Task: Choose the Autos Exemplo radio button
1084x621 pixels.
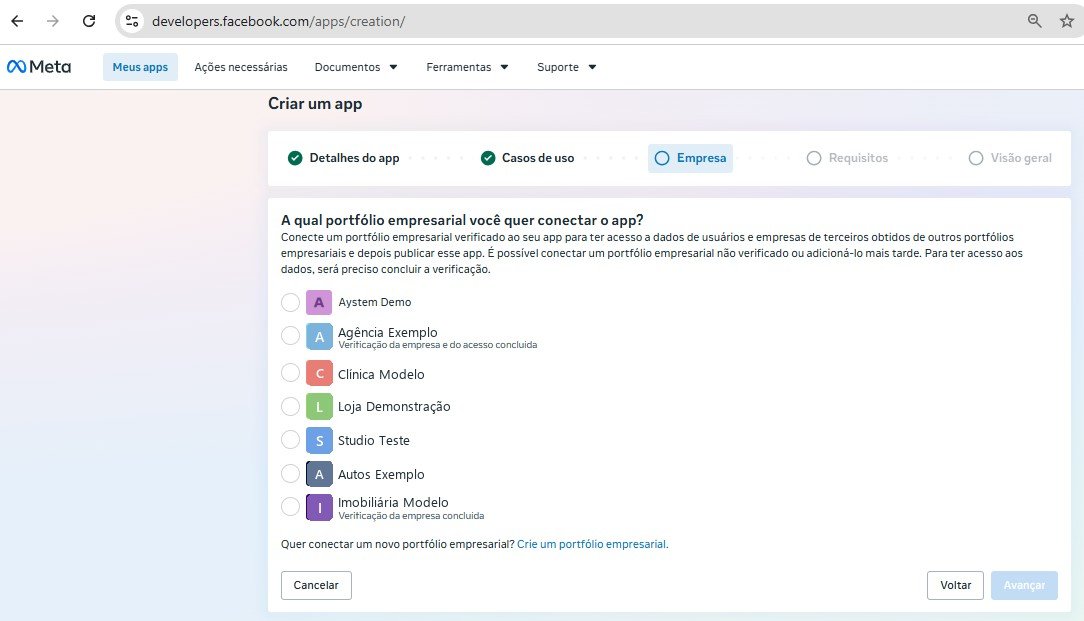Action: pyautogui.click(x=290, y=474)
